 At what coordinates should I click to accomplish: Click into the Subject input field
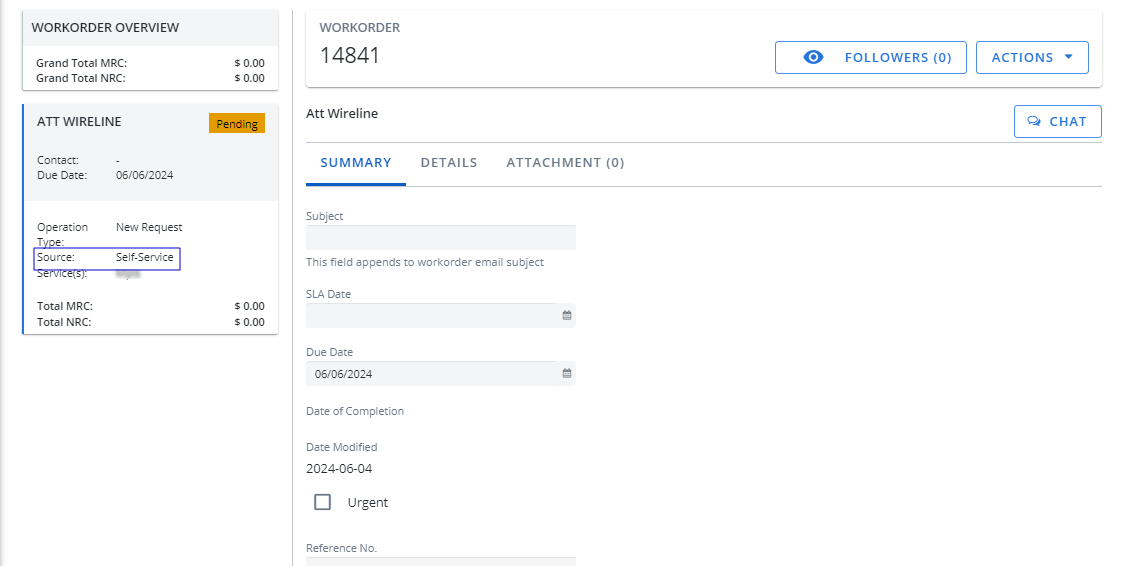440,238
